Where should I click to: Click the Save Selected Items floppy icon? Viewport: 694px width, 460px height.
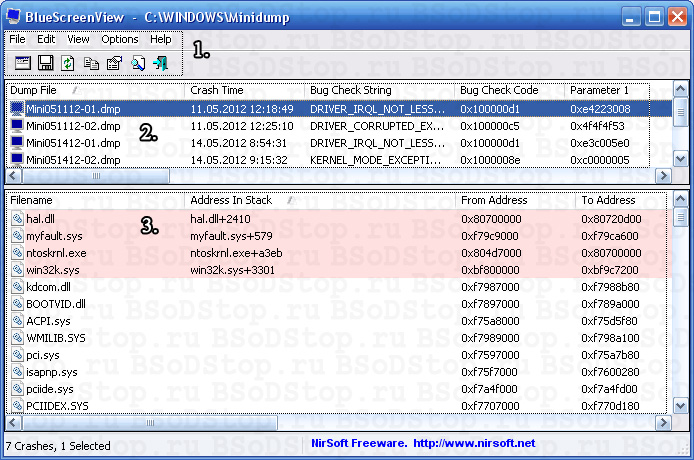click(45, 63)
